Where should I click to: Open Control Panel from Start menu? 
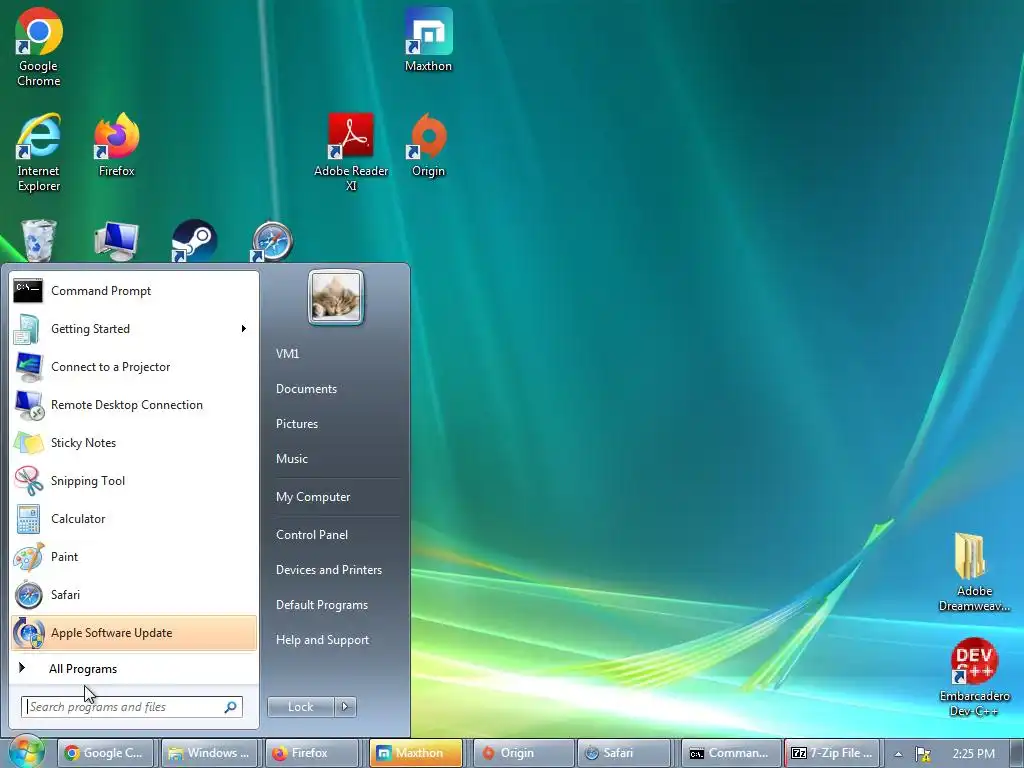(x=312, y=535)
